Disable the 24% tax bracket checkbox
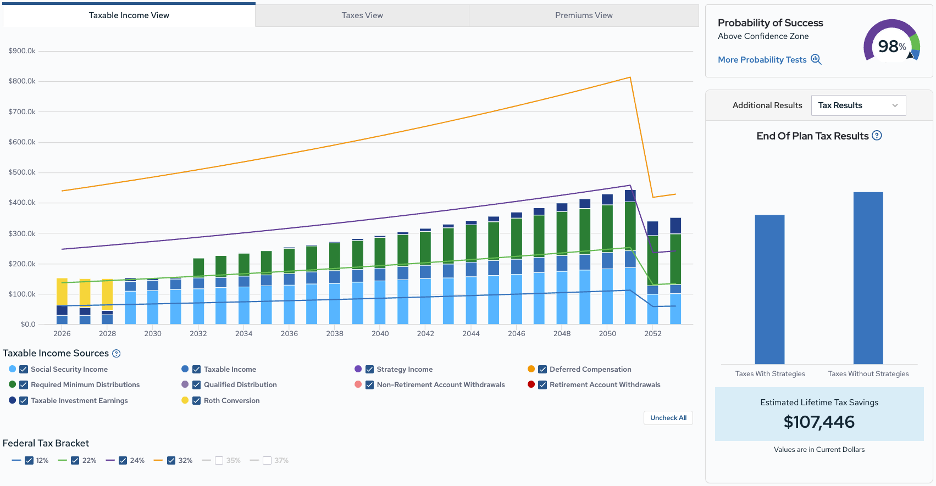936x486 pixels. point(123,461)
